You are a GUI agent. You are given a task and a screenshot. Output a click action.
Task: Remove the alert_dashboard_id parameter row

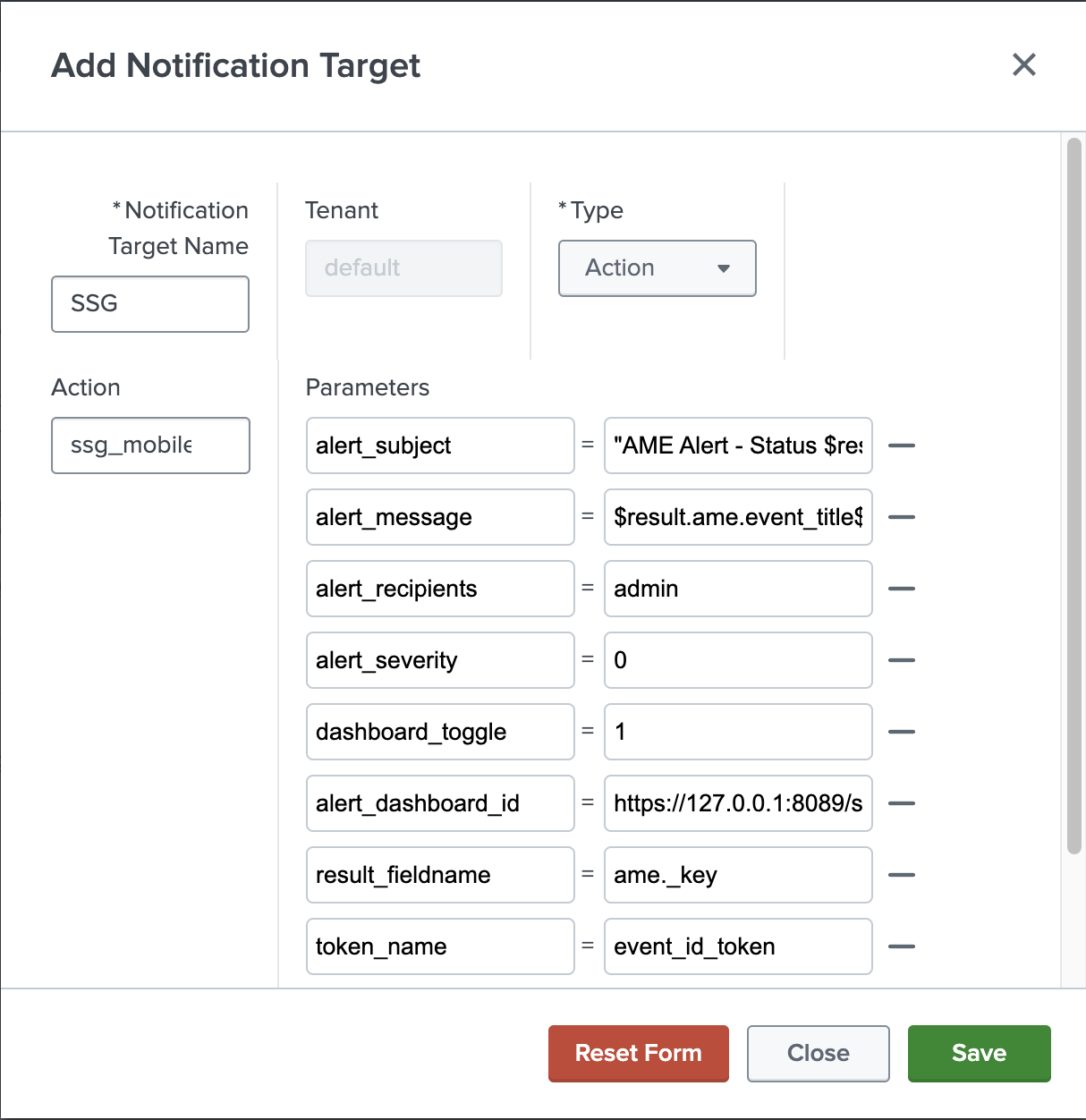coord(902,803)
